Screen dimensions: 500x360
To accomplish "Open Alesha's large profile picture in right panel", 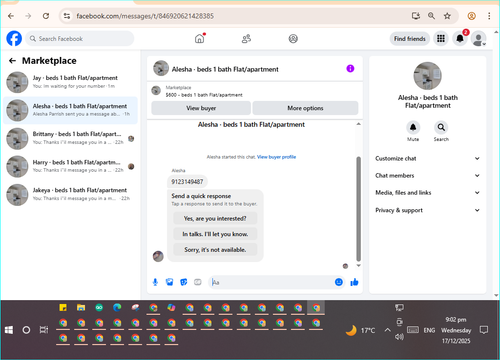I will [x=427, y=76].
